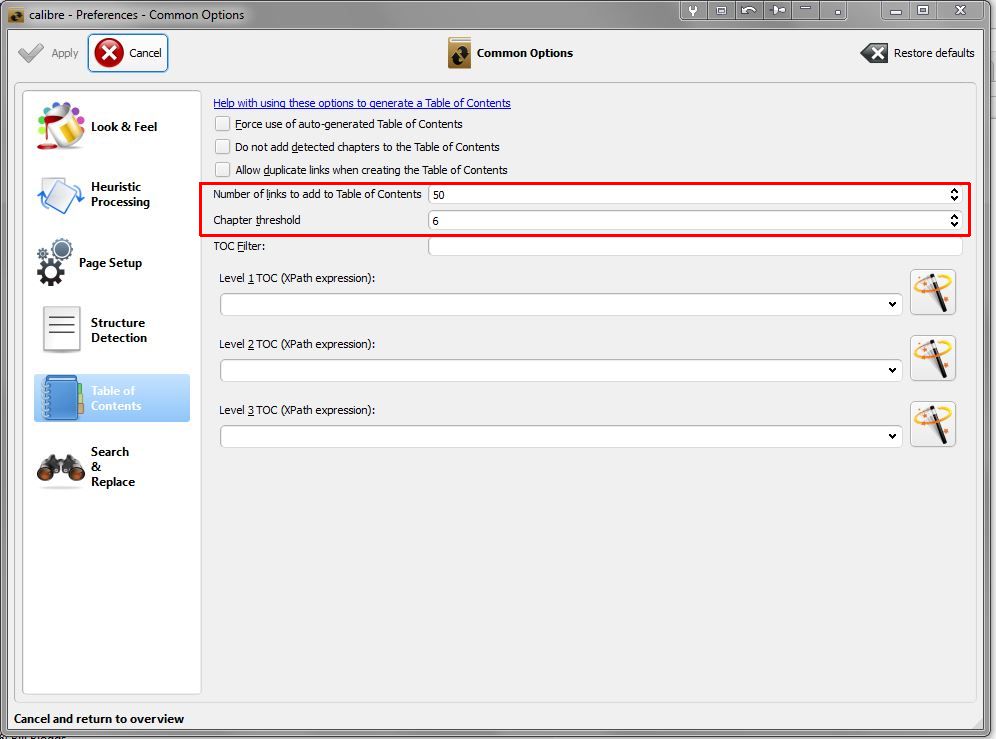Viewport: 996px width, 739px height.
Task: Maximize the calibre Preferences window
Action: pyautogui.click(x=924, y=10)
